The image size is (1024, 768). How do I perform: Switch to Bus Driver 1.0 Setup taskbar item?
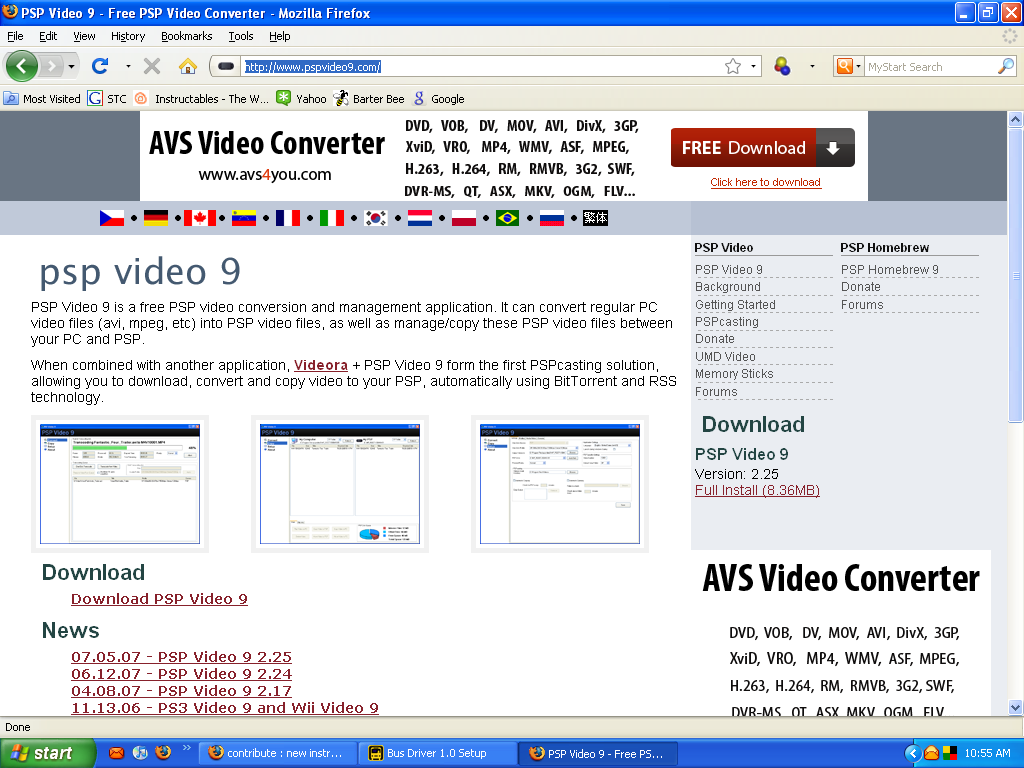437,753
